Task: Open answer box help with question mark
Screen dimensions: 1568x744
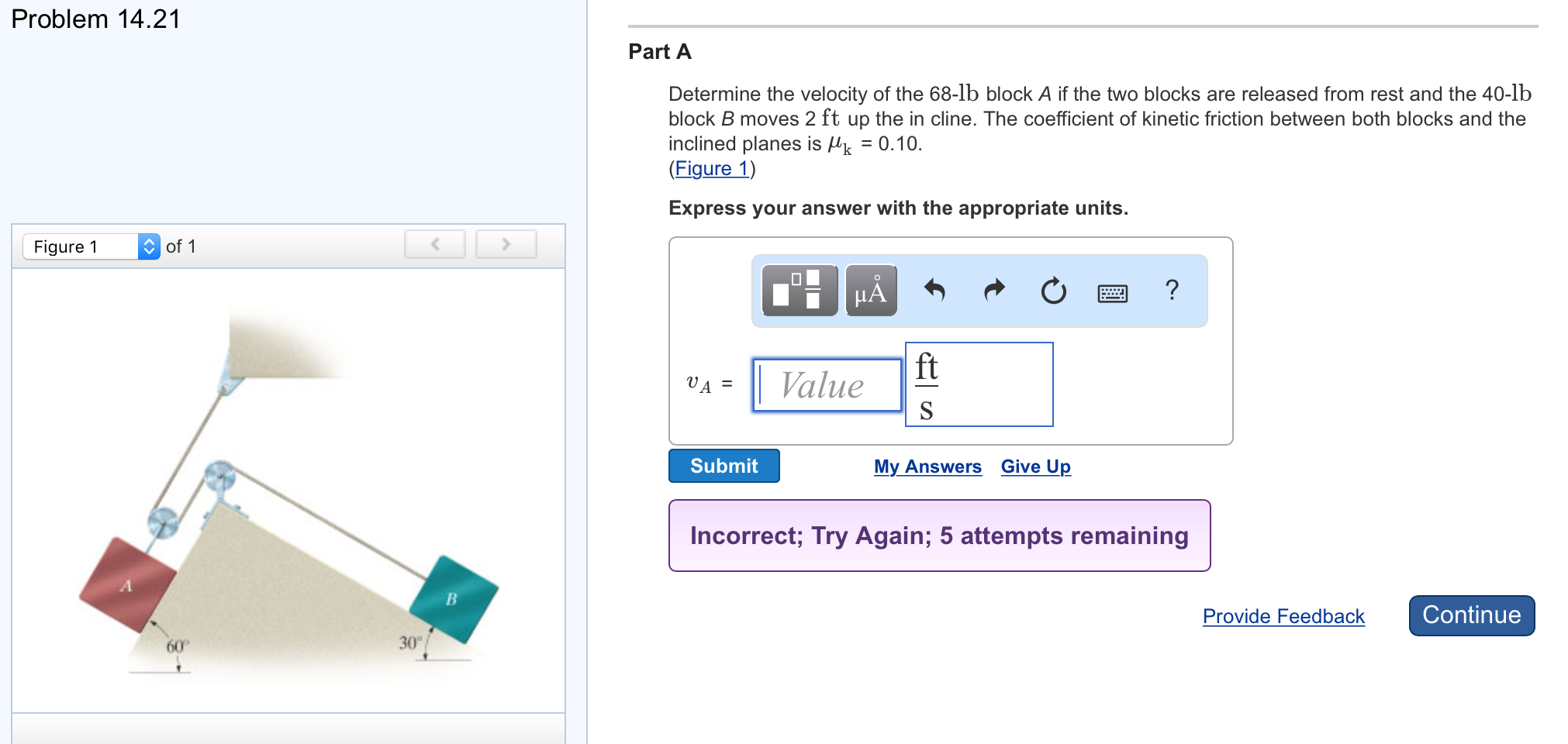Action: 1171,291
